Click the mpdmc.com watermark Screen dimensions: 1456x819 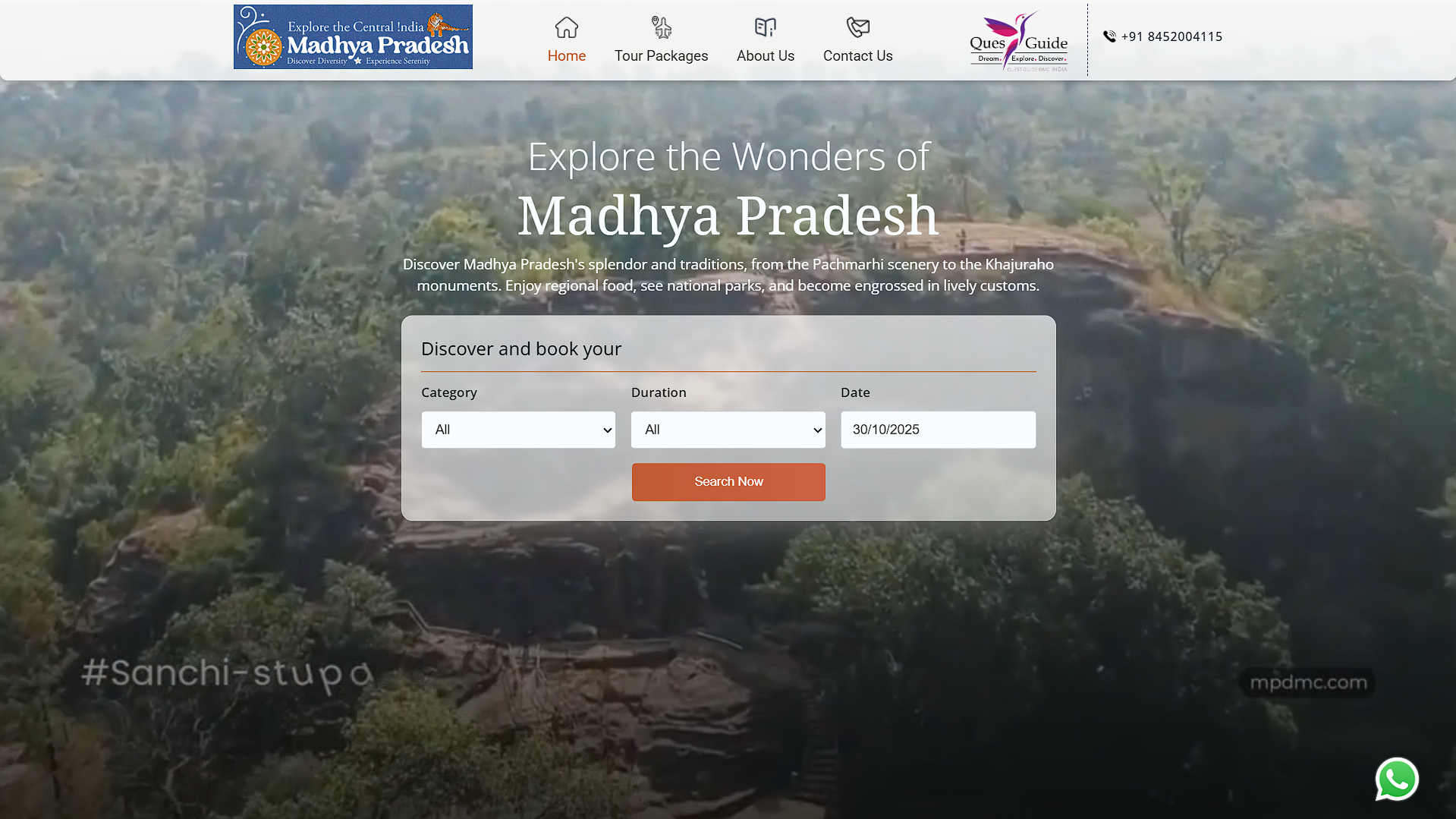[x=1307, y=682]
